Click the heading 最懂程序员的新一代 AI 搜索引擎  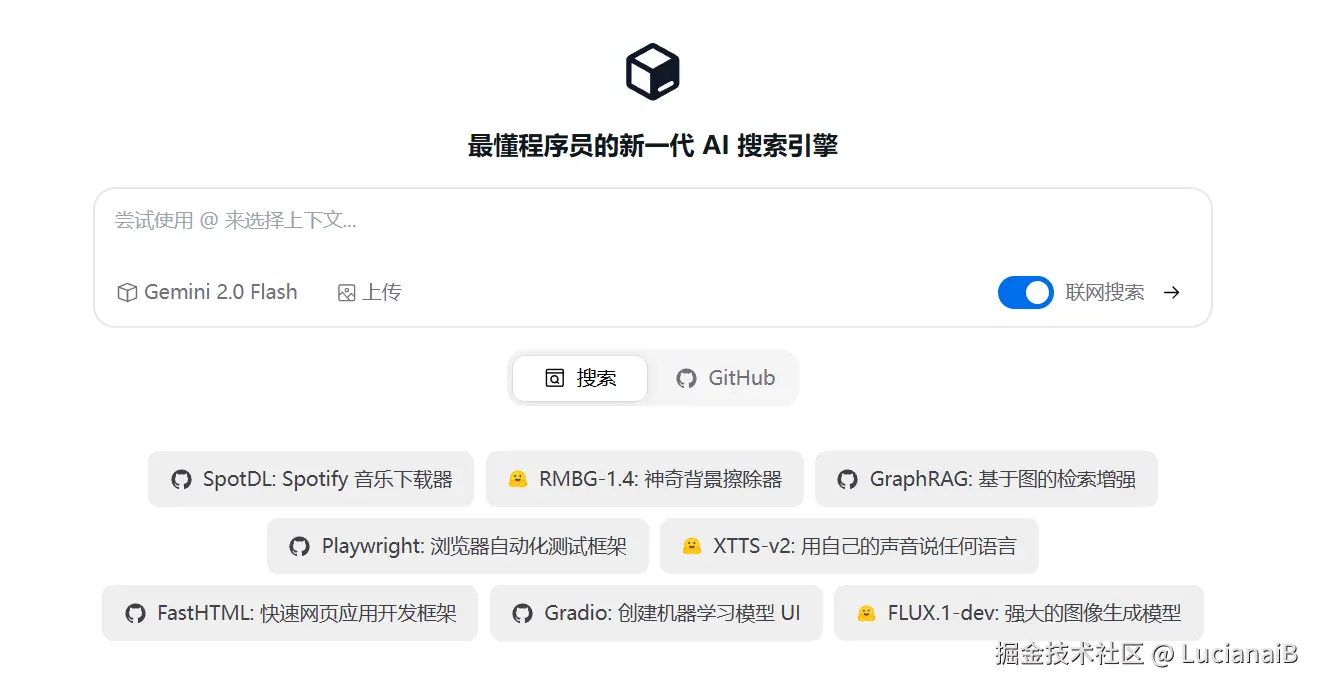click(x=653, y=146)
